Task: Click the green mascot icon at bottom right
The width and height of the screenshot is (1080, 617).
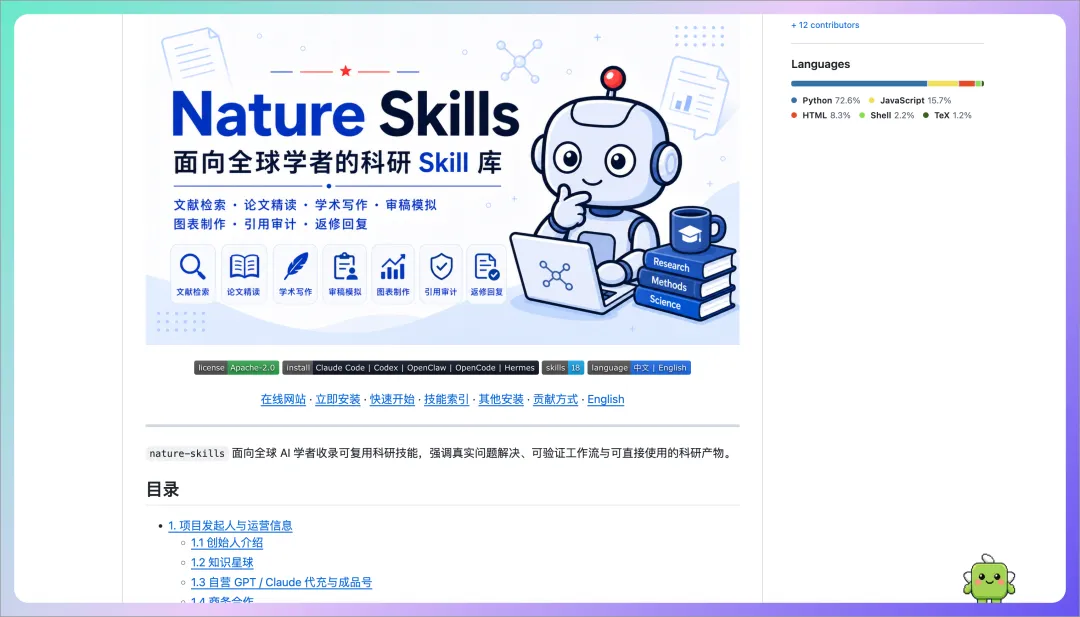Action: pyautogui.click(x=989, y=578)
